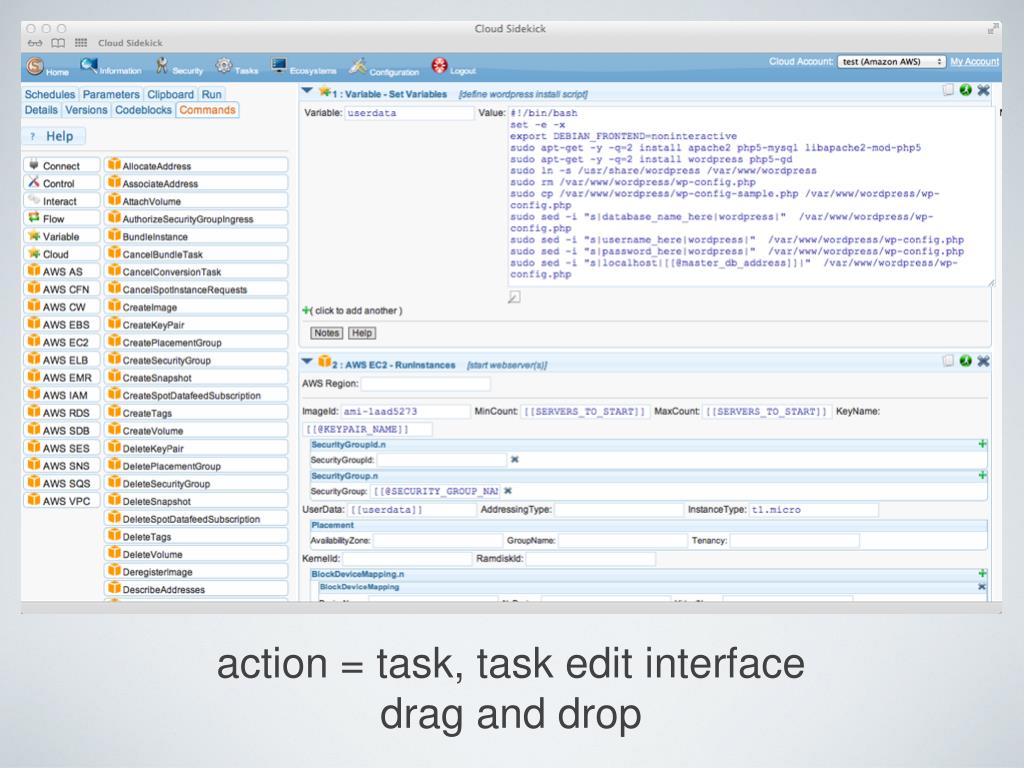Click green icon on step 1 header
Image resolution: width=1024 pixels, height=768 pixels.
965,90
